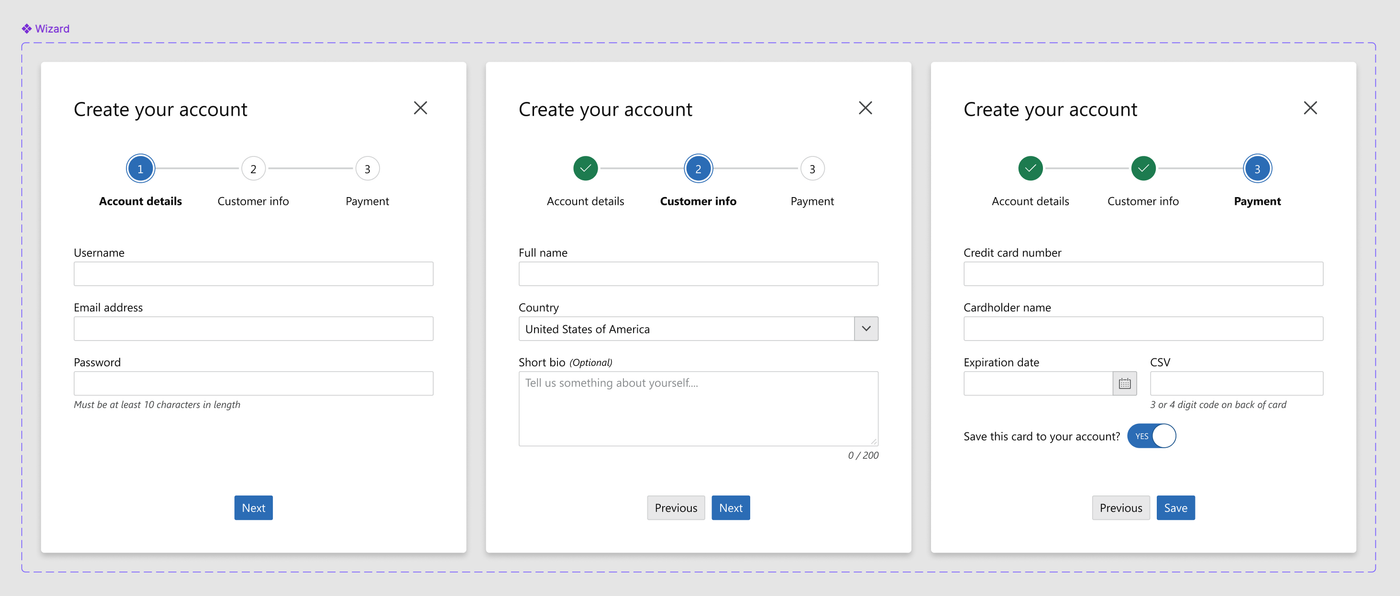This screenshot has height=596, width=1400.
Task: Click into the Username field
Action: pos(253,274)
